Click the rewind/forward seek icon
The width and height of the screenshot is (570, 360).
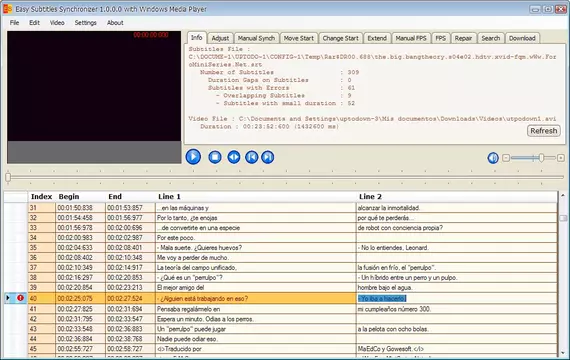(x=234, y=157)
